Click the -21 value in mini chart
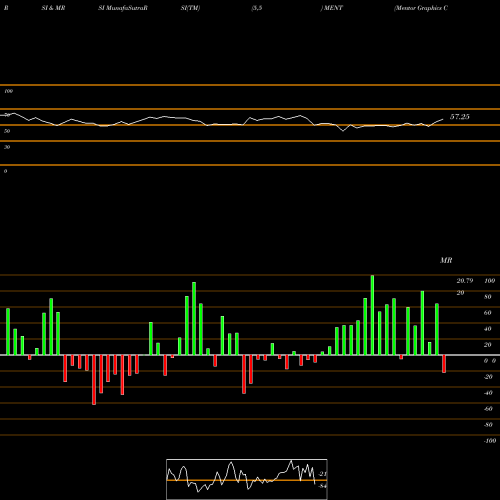Viewport: 500px width, 500px height. [x=323, y=474]
